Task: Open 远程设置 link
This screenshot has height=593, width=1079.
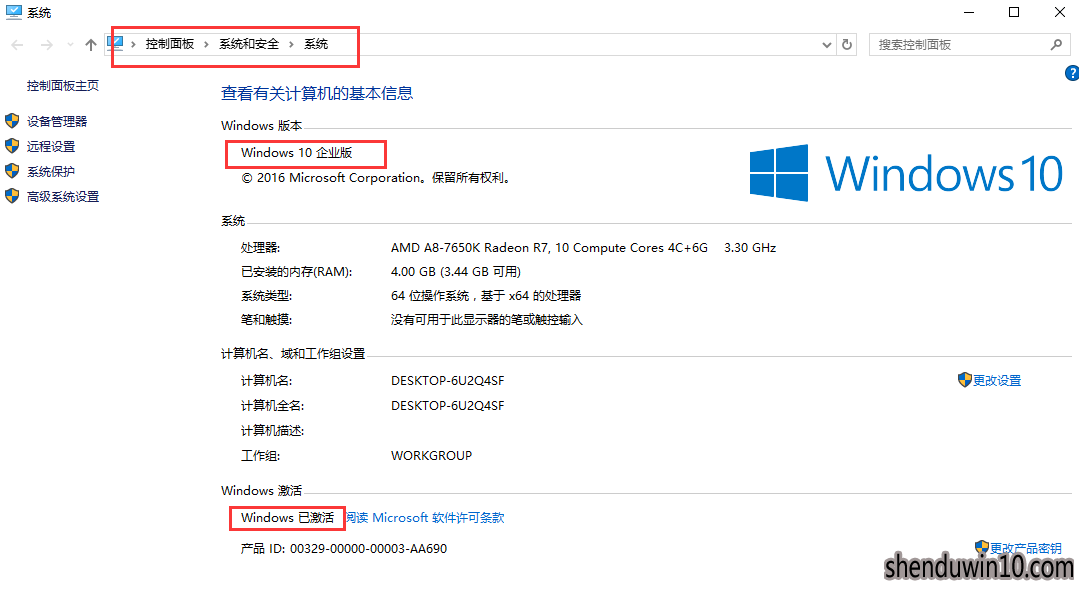Action: tap(51, 147)
